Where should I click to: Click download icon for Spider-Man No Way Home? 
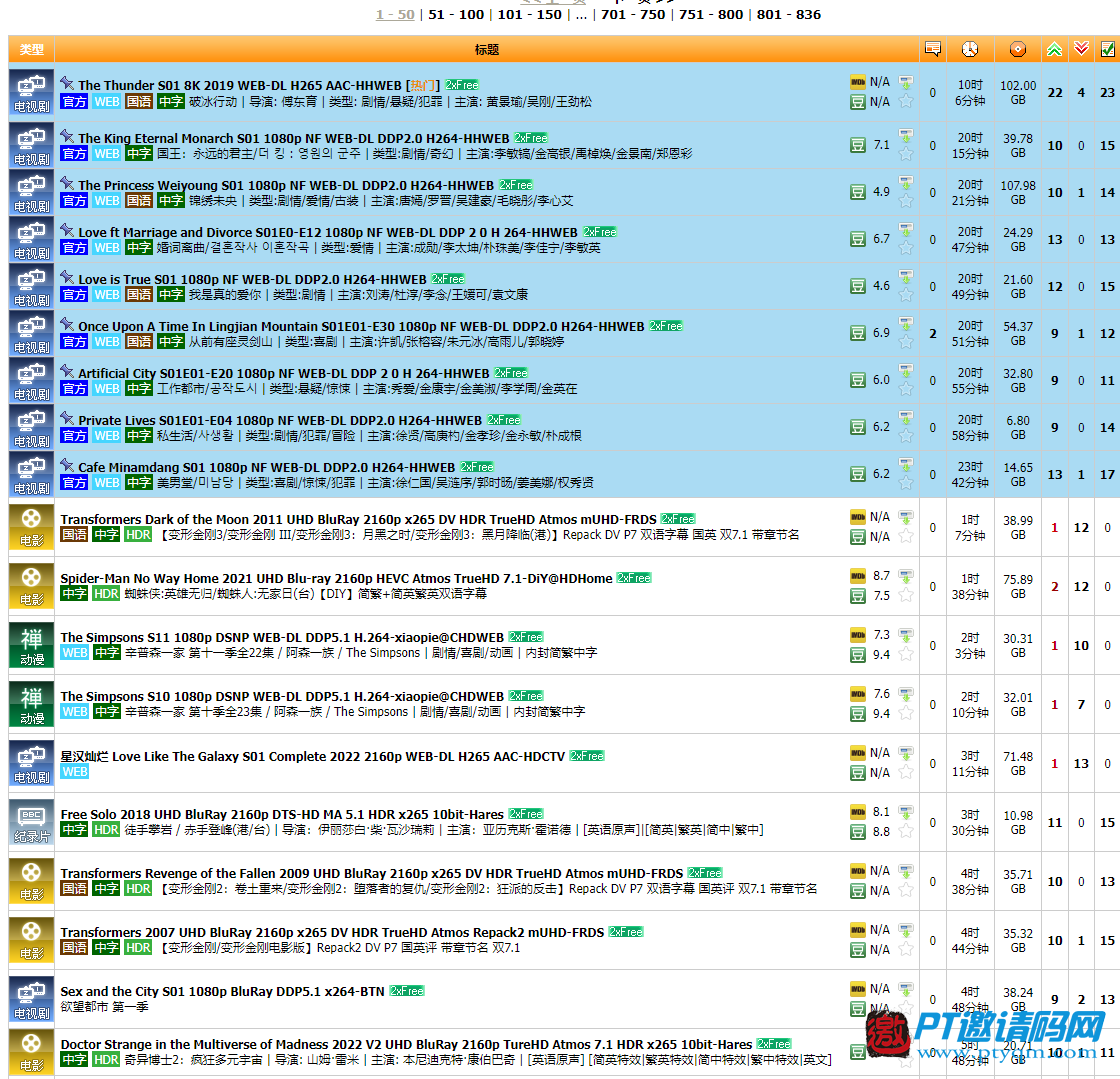[906, 576]
